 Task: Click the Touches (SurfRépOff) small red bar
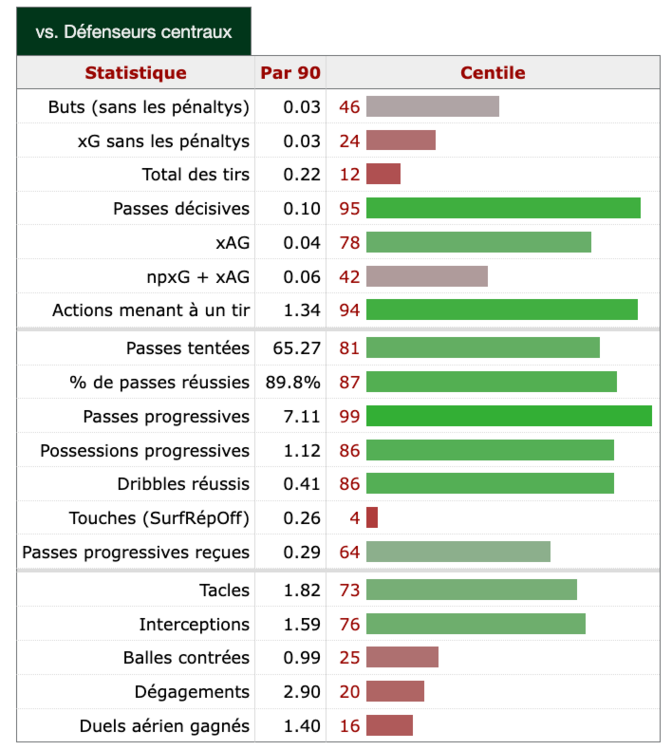coord(372,518)
